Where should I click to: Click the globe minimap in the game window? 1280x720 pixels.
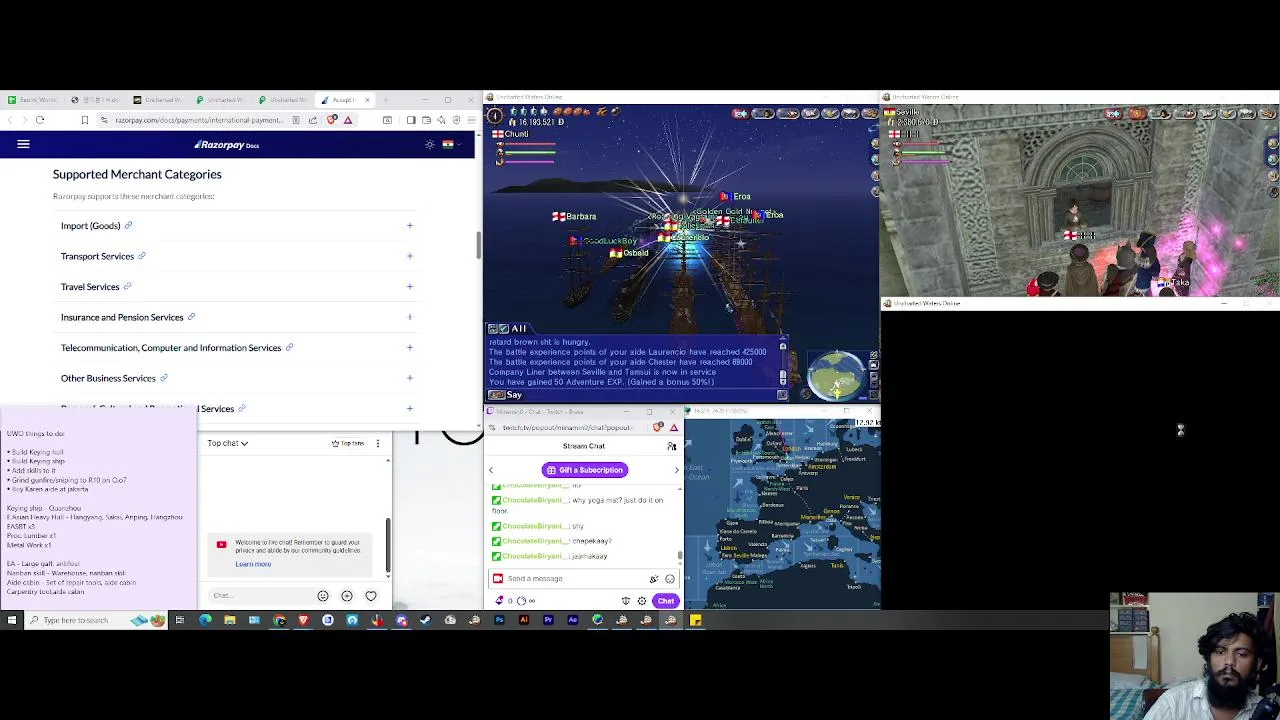pos(837,374)
